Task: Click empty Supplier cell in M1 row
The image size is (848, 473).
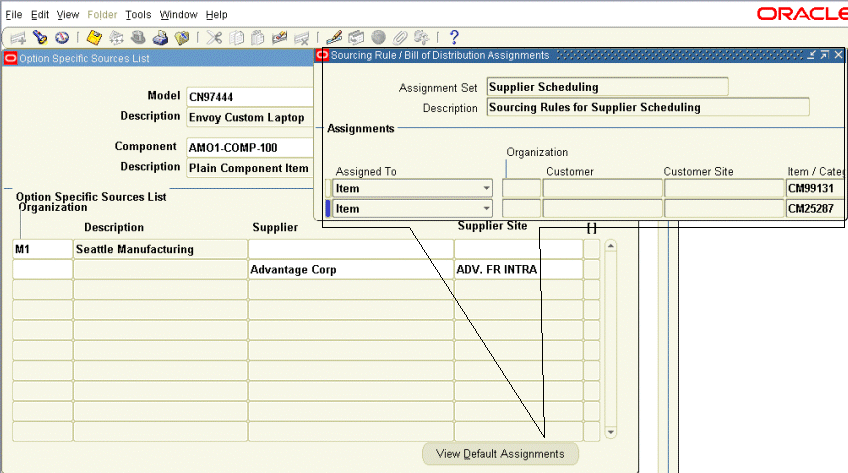Action: [x=351, y=249]
